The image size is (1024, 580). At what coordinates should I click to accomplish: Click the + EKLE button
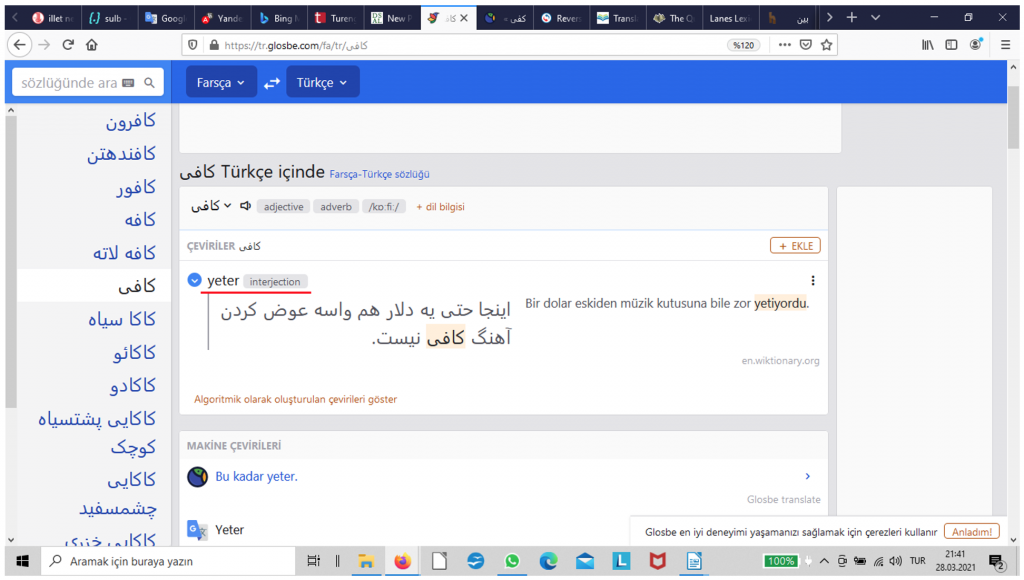pyautogui.click(x=795, y=246)
